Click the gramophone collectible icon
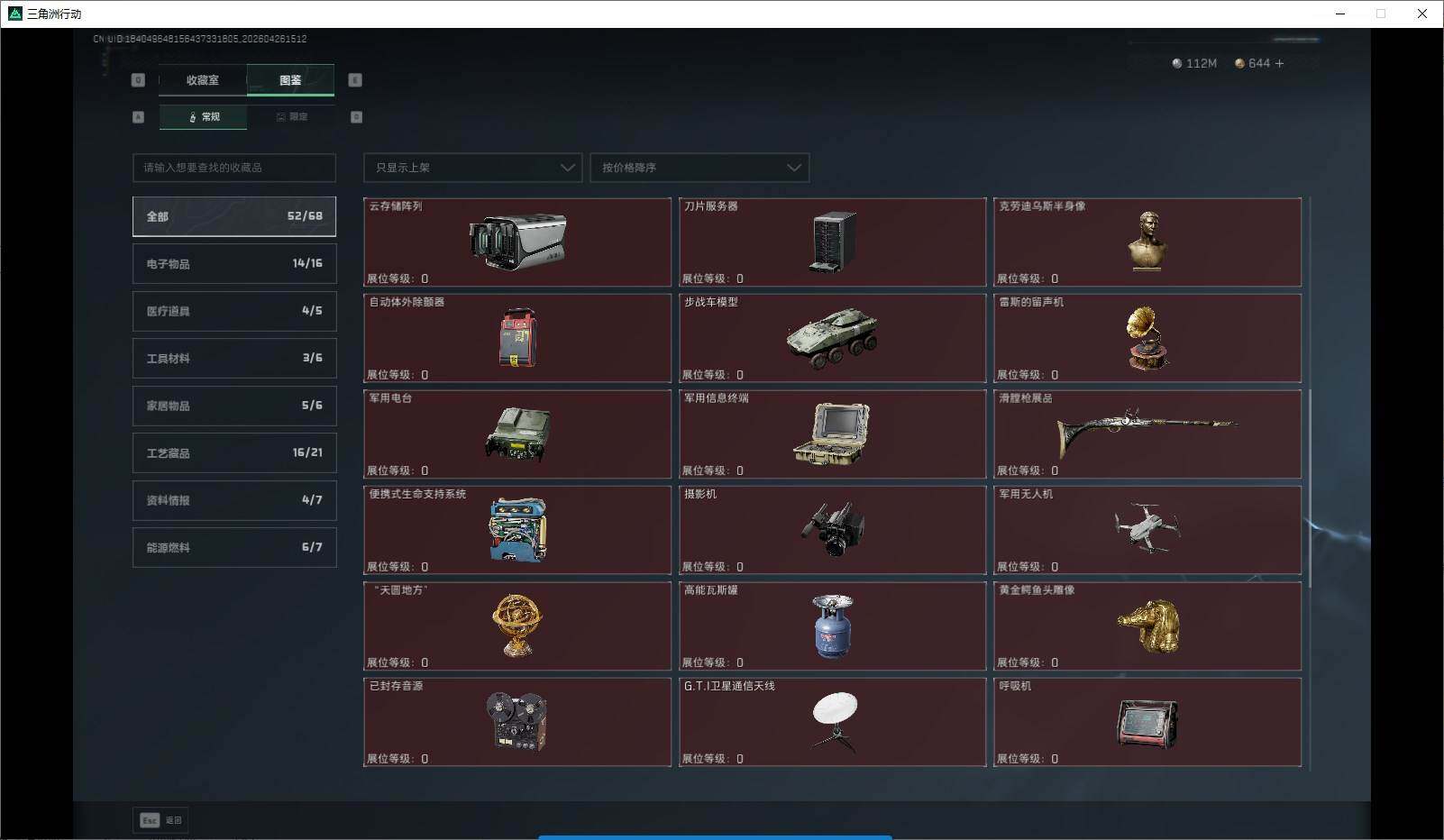Screen dimensions: 1444x840 [x=1147, y=338]
